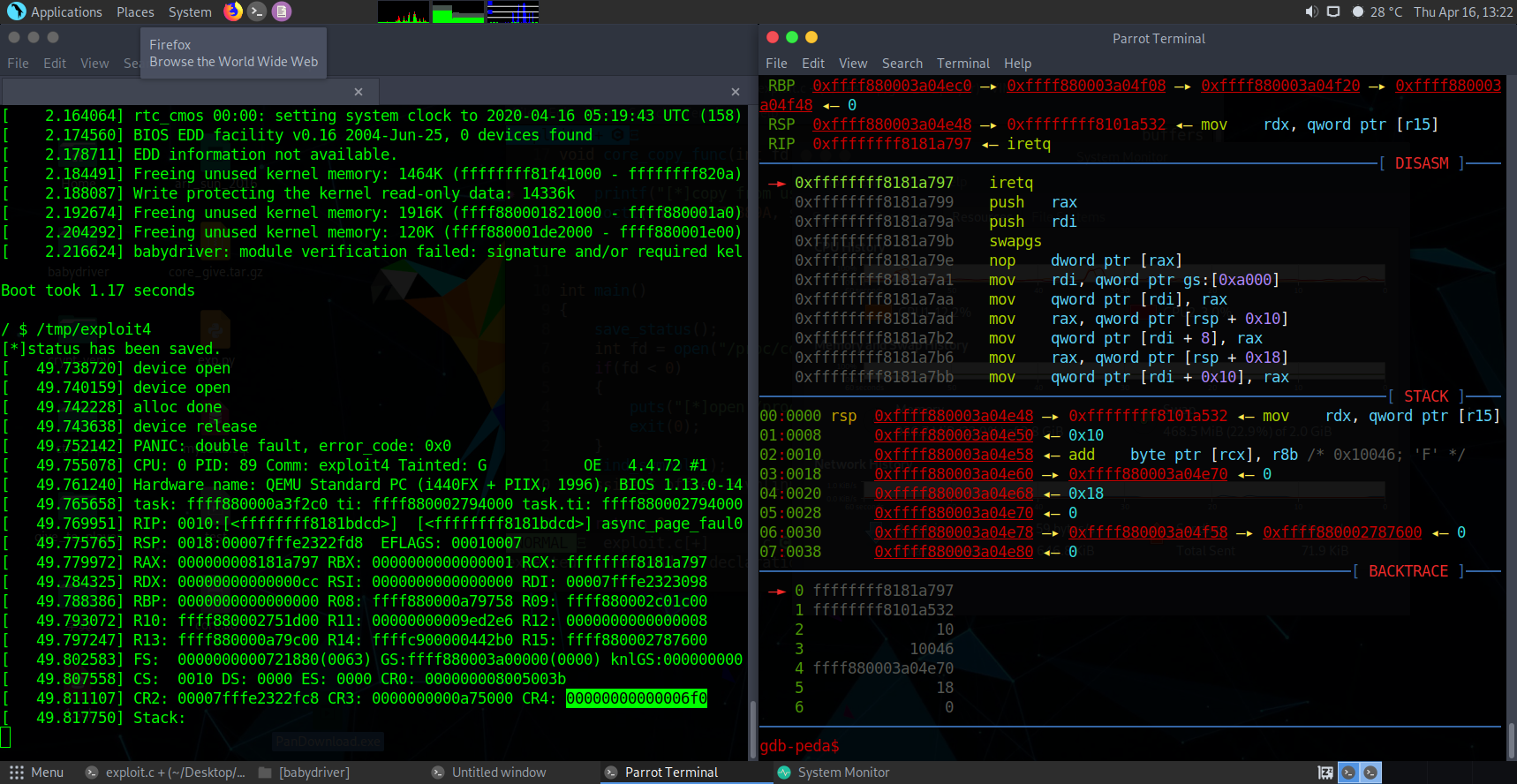The height and width of the screenshot is (784, 1517).
Task: Open Search menu in Parrot Terminal
Action: (902, 64)
